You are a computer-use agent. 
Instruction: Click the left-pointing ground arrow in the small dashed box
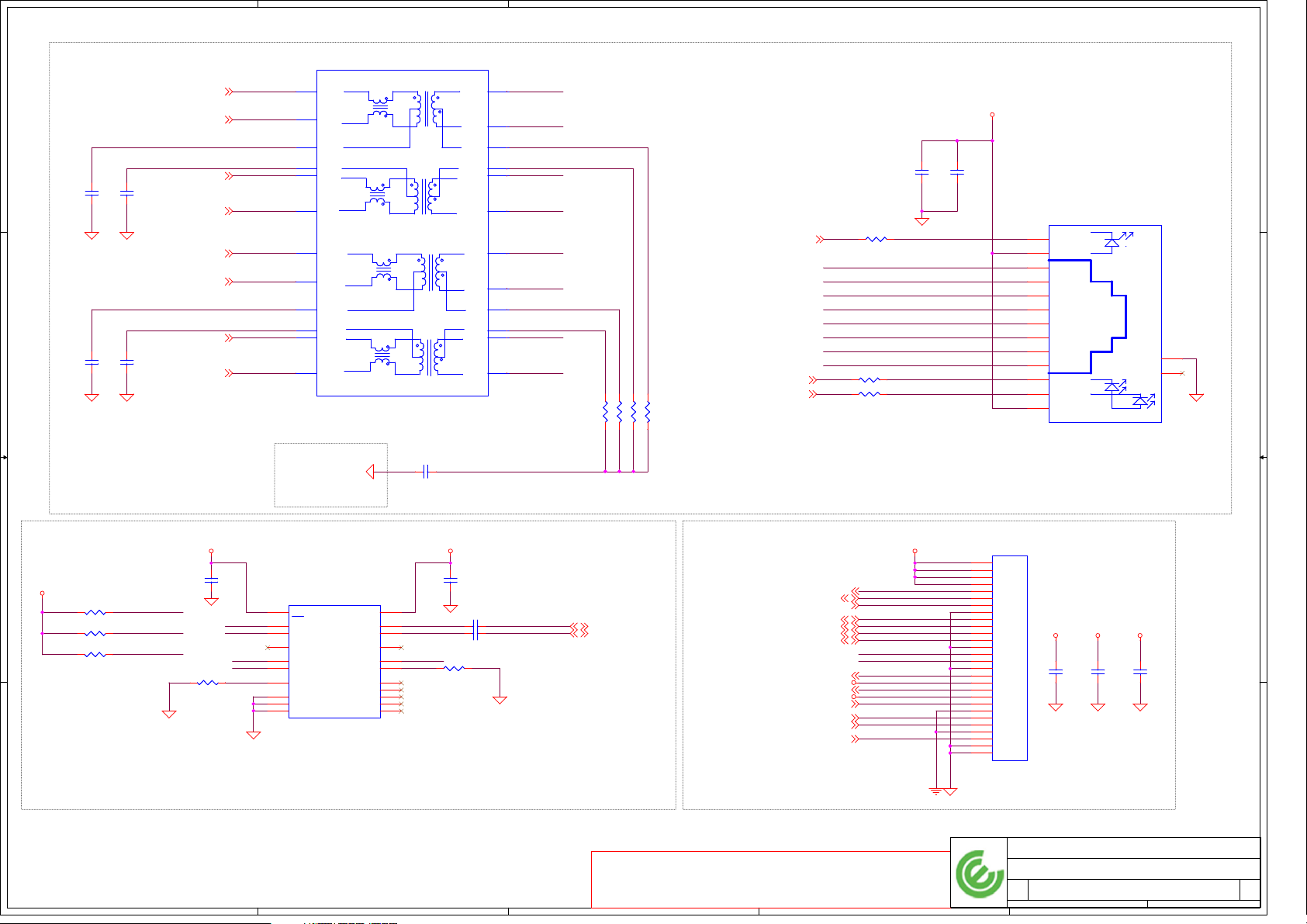tap(370, 472)
